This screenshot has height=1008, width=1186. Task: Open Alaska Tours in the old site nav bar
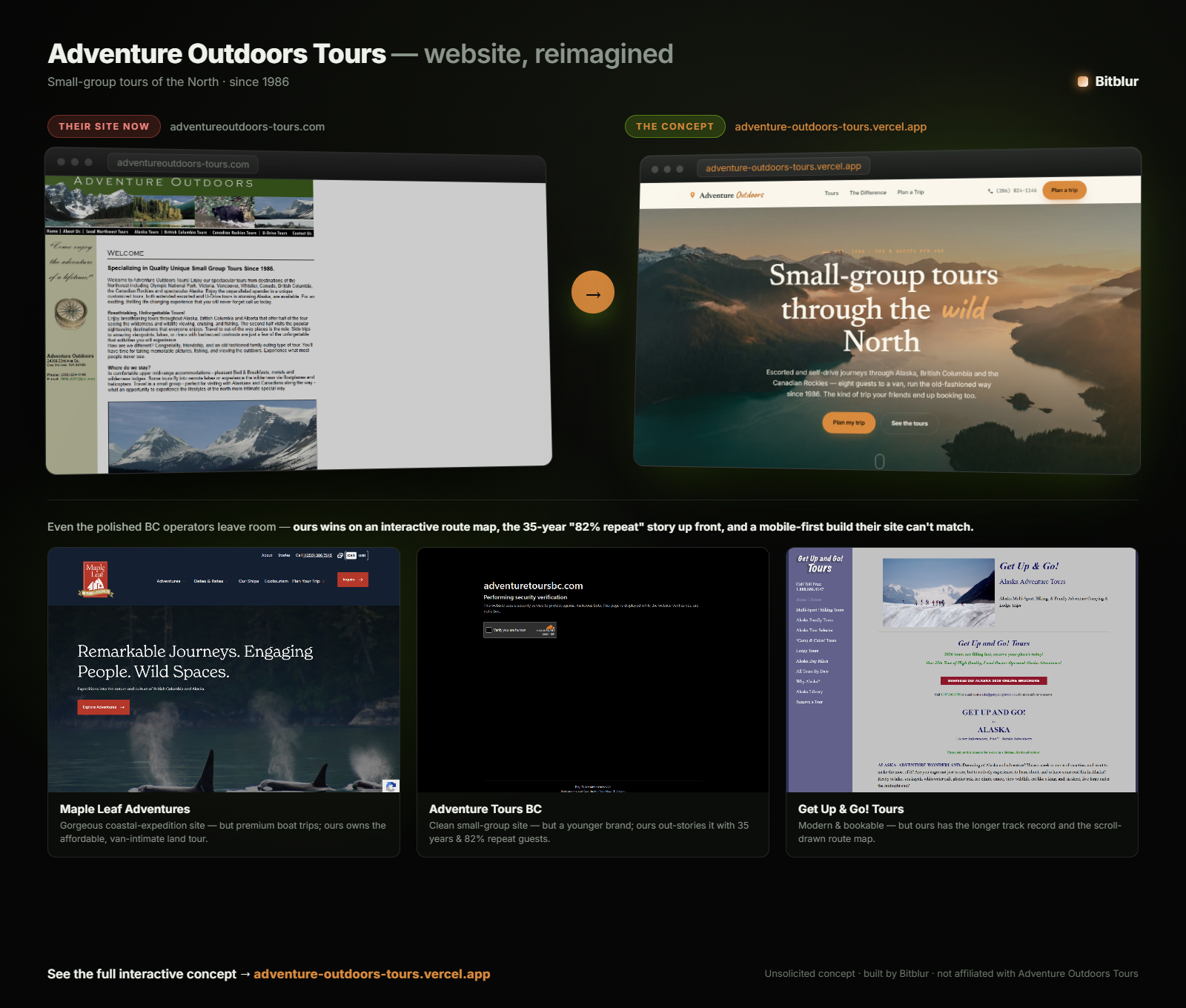(146, 232)
